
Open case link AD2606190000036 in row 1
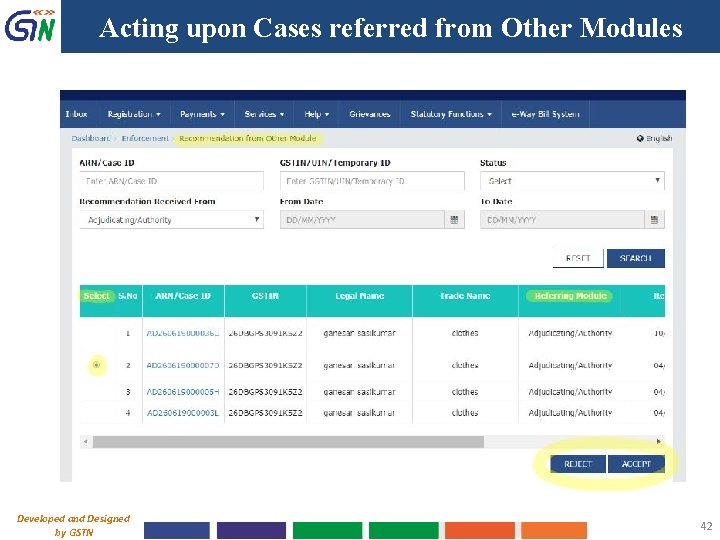coord(183,333)
